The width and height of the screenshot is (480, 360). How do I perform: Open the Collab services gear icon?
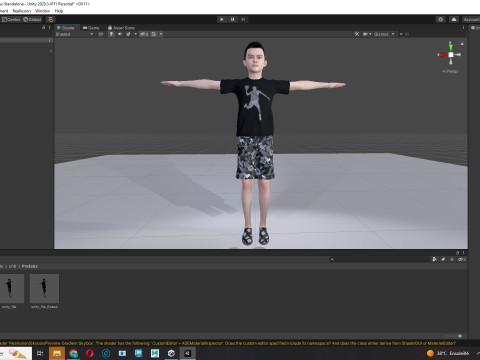pos(441,19)
